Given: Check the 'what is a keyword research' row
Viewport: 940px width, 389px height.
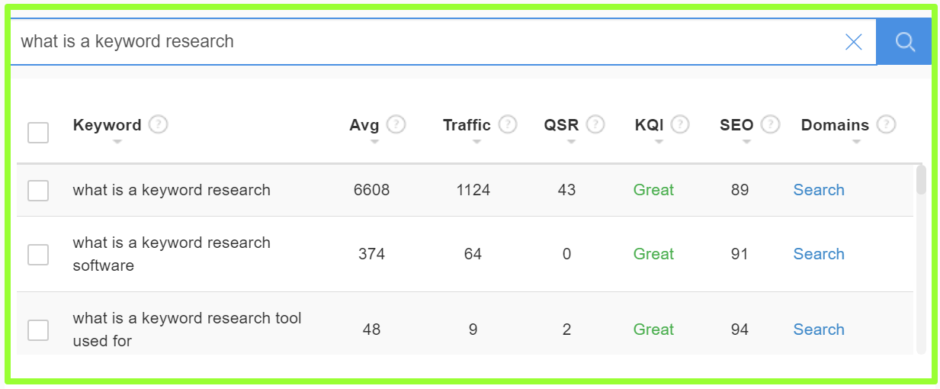Looking at the screenshot, I should (38, 191).
